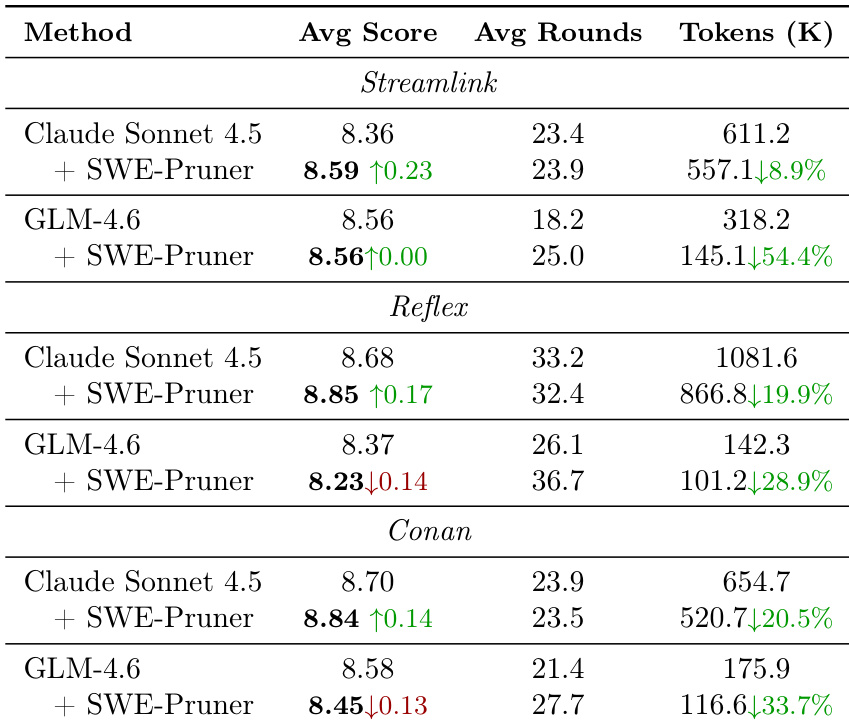849x726 pixels.
Task: Click the 611.2 tokens value
Action: tap(756, 134)
